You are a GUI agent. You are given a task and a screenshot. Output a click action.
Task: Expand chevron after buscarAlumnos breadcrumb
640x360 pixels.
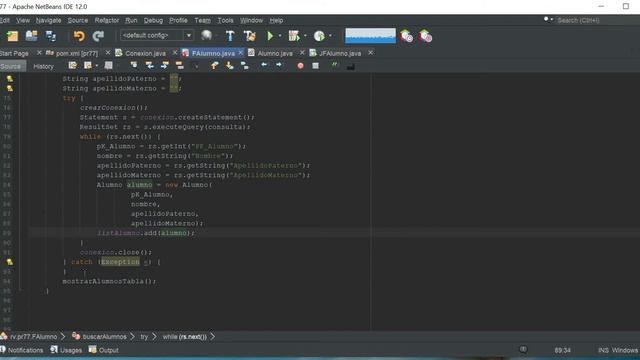[132, 337]
